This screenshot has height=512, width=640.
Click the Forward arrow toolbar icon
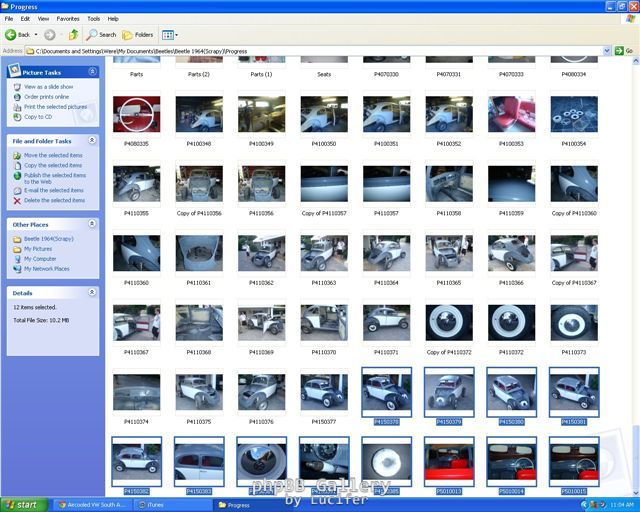[49, 34]
